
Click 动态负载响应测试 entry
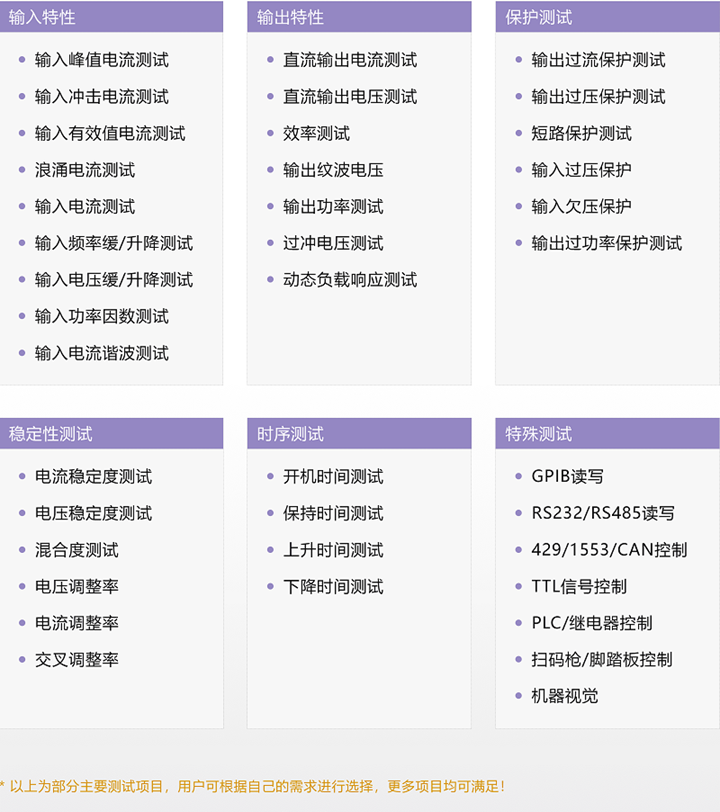[x=350, y=280]
